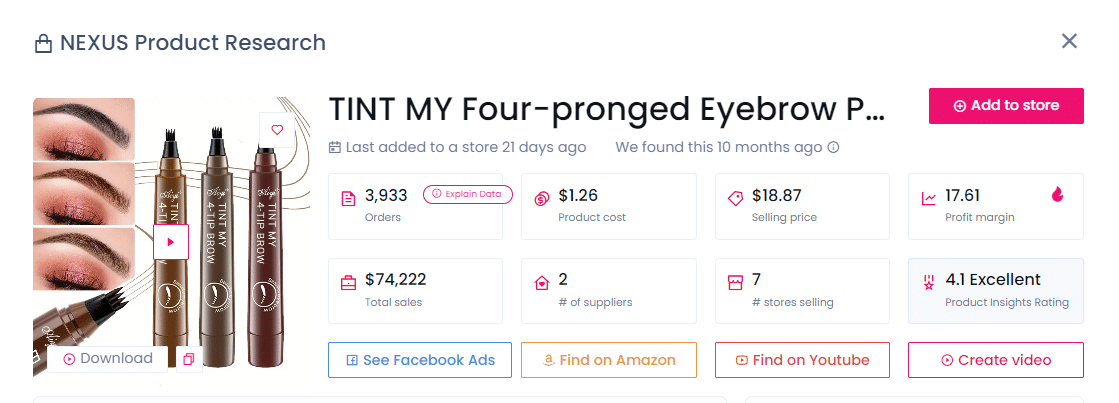Viewport: 1119px width, 403px height.
Task: Click the Product Insights Rating card
Action: pos(995,290)
